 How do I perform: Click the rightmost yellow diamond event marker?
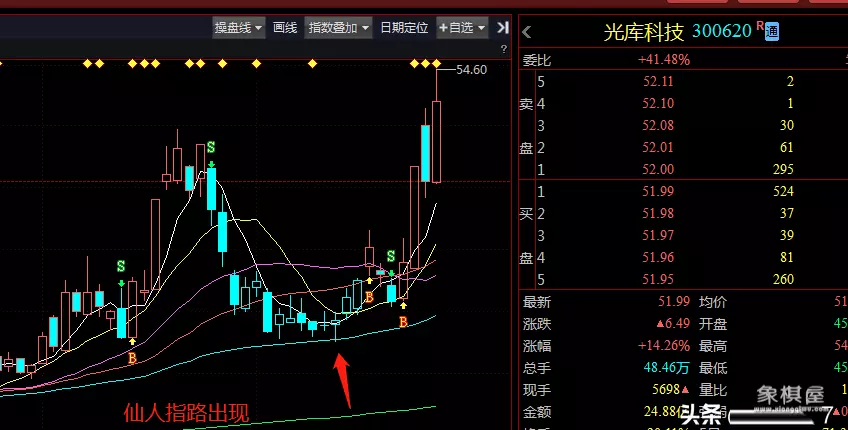click(x=436, y=65)
